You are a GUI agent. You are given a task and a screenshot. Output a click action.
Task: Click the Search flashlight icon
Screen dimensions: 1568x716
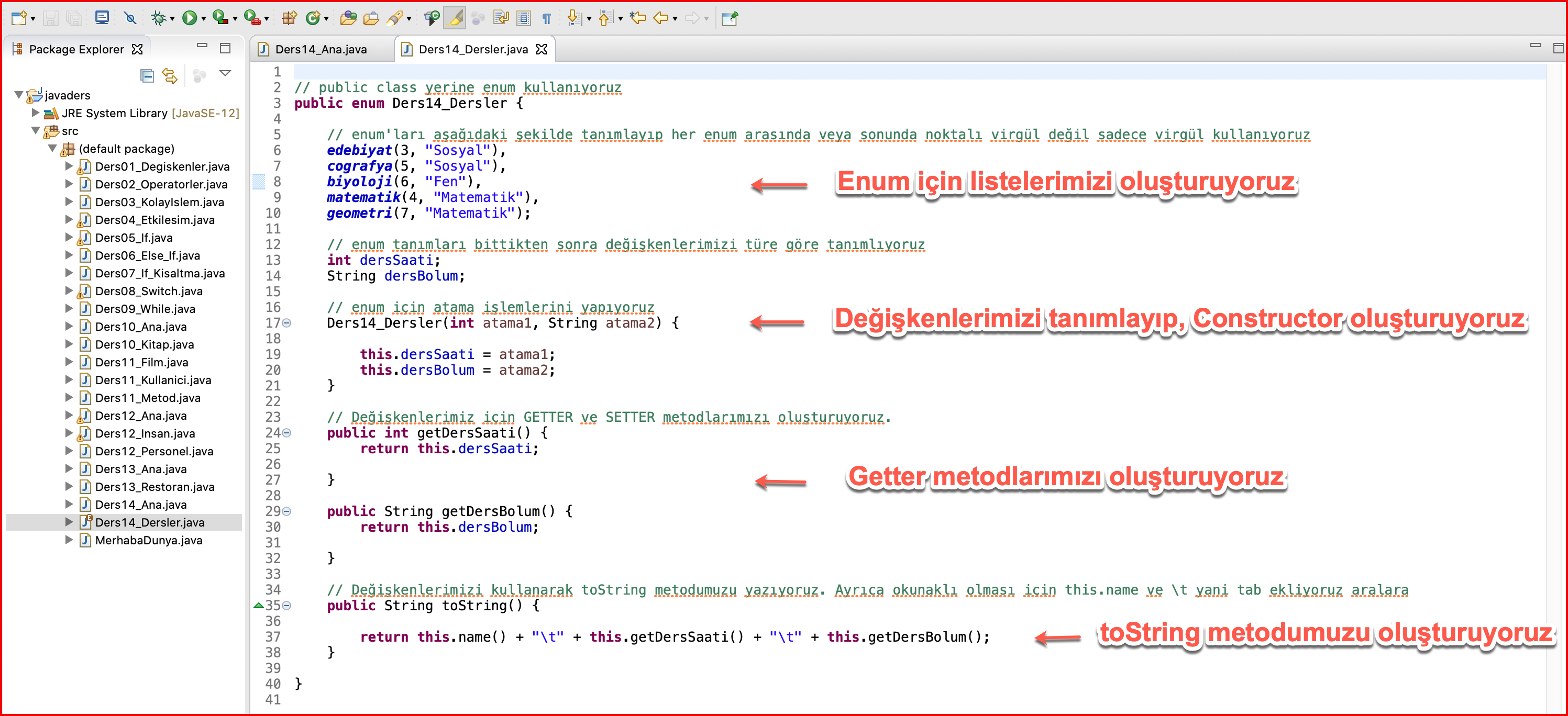[395, 18]
